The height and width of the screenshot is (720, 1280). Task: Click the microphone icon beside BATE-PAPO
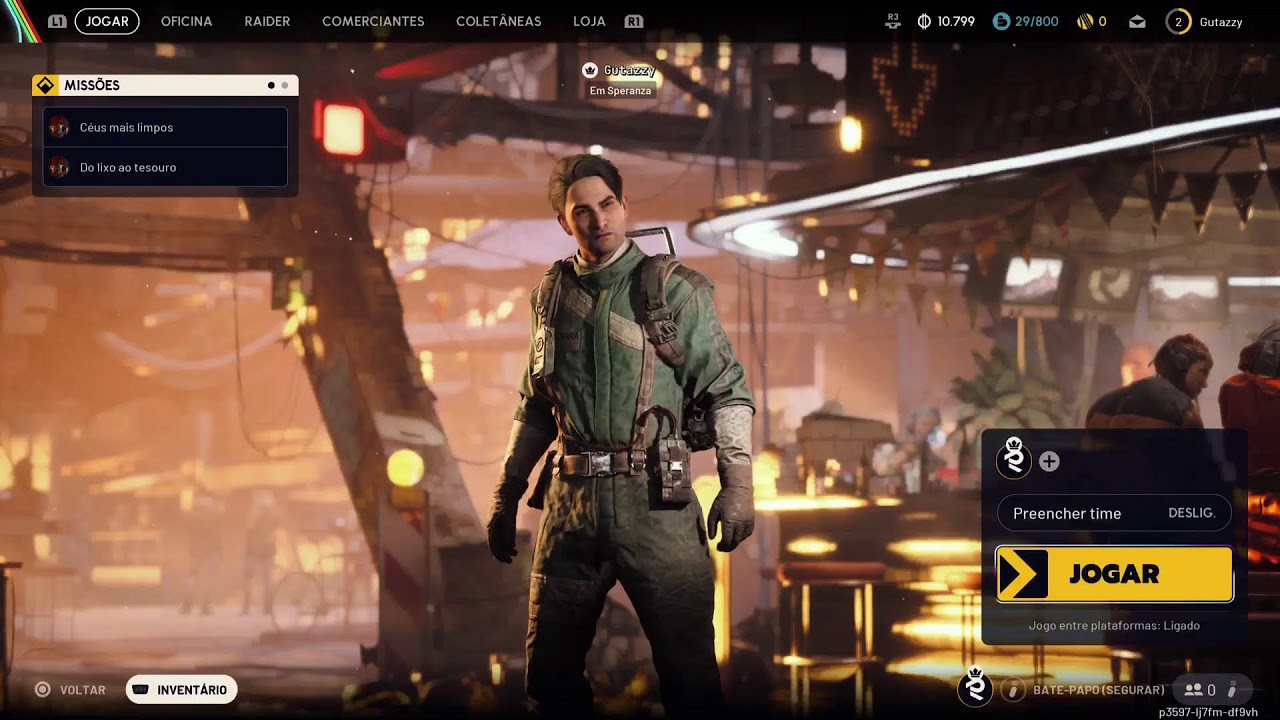pyautogui.click(x=1013, y=690)
